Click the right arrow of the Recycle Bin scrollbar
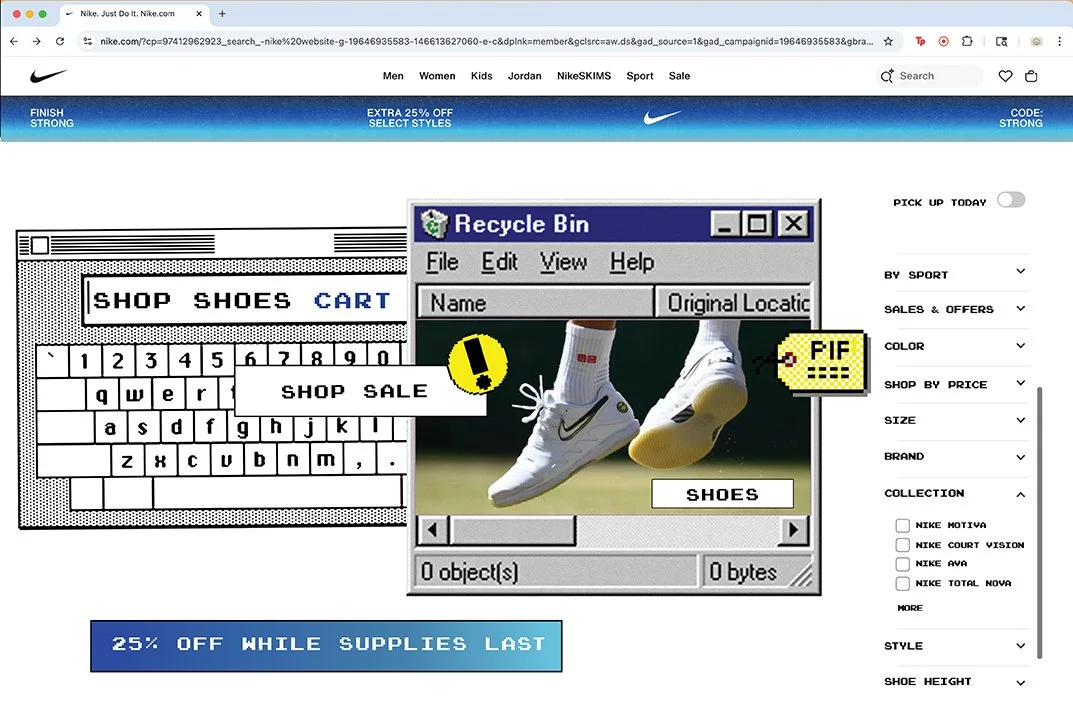The height and width of the screenshot is (713, 1073). coord(793,530)
